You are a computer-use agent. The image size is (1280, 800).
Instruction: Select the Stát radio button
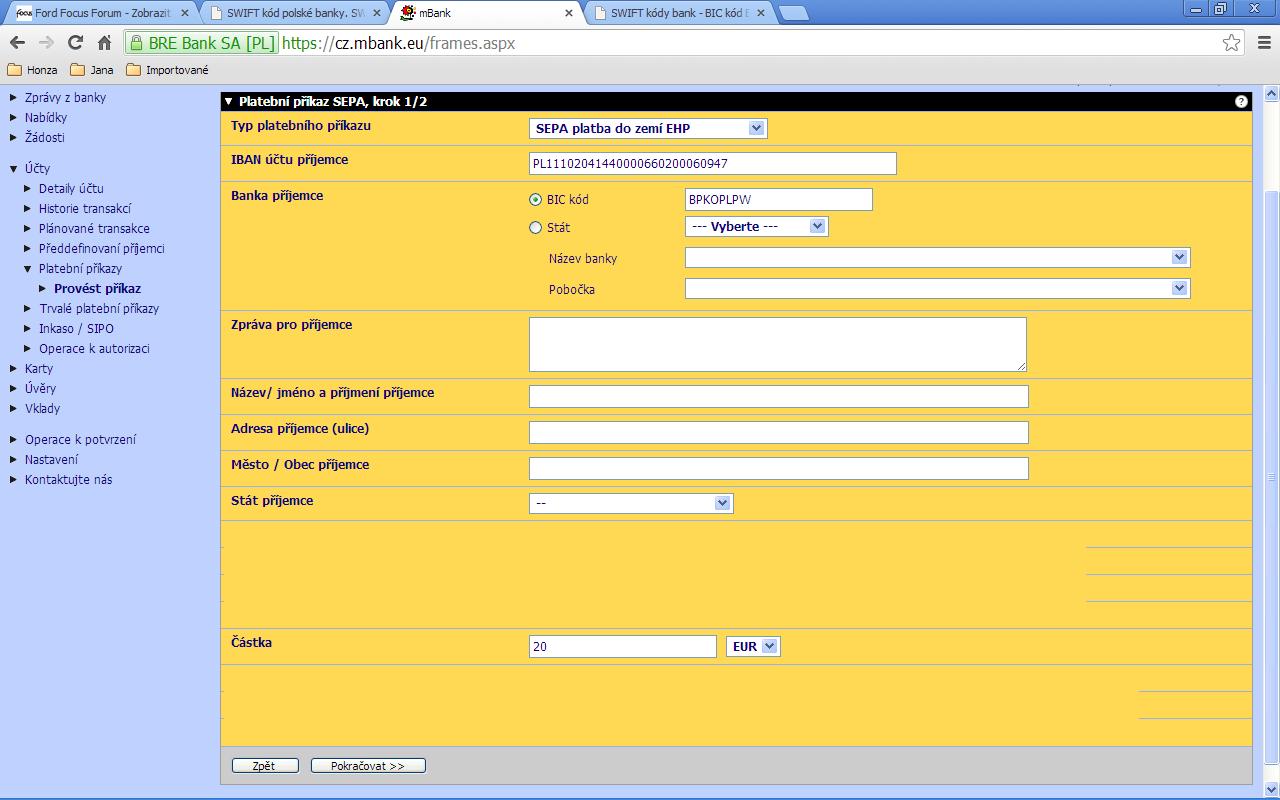536,228
